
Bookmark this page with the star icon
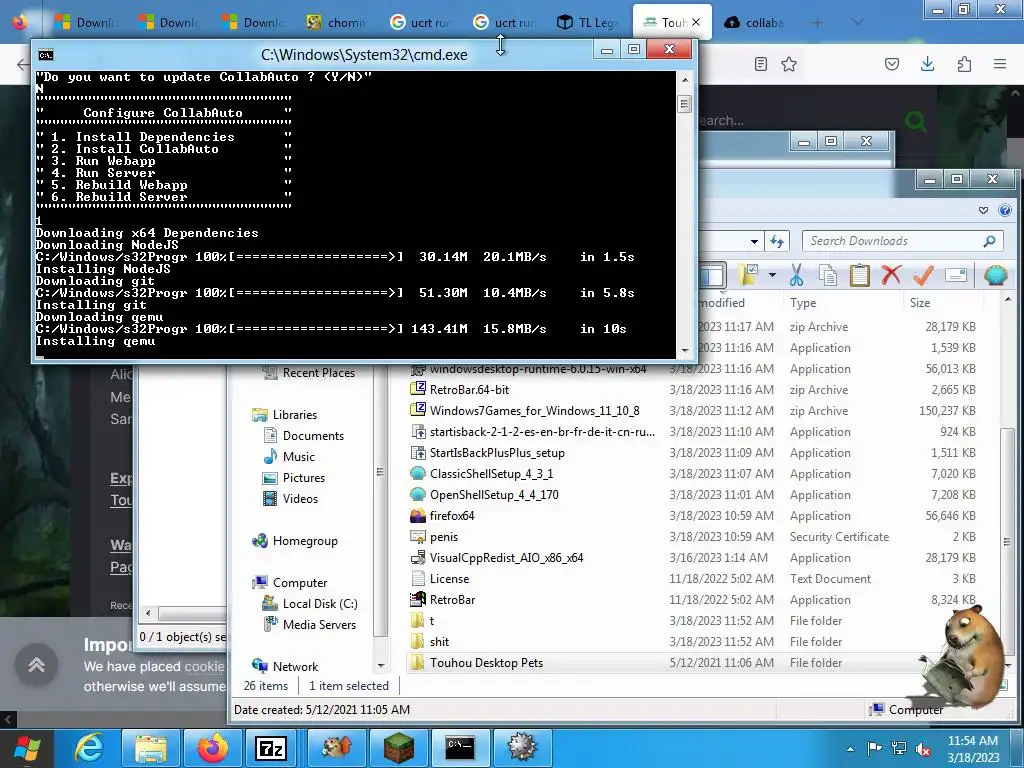(789, 64)
